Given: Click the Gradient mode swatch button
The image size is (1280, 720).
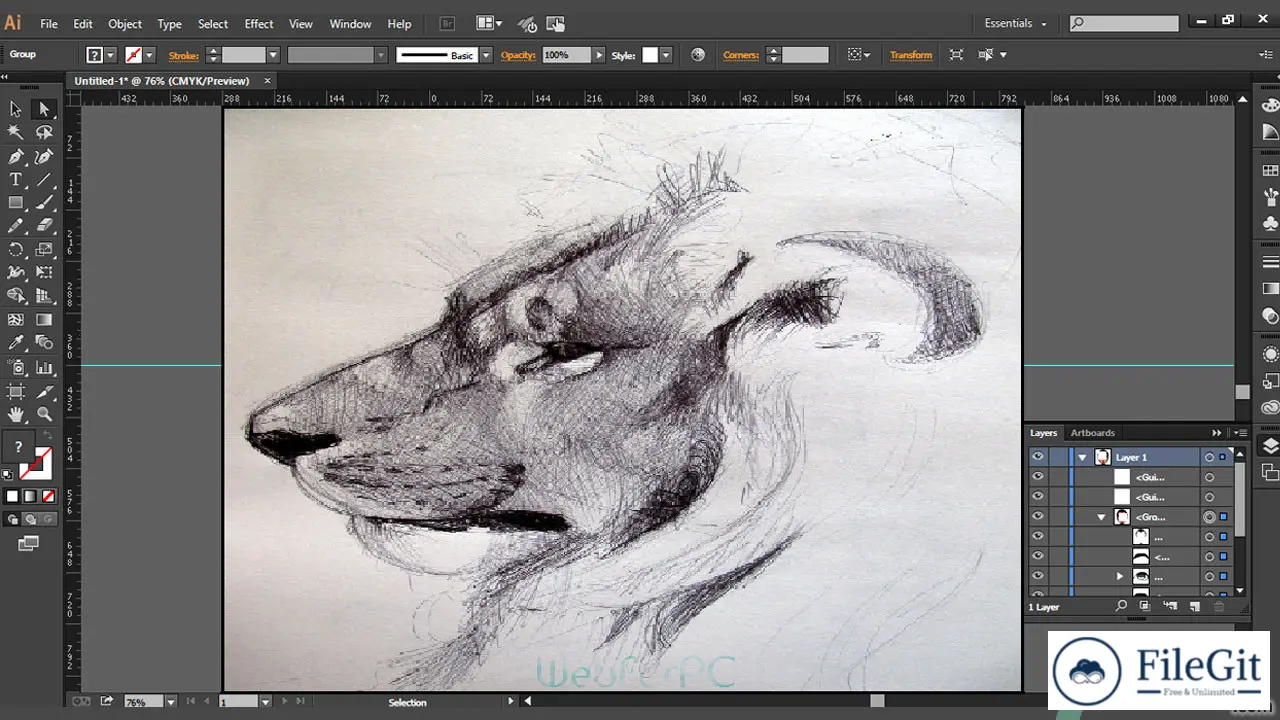Looking at the screenshot, I should pyautogui.click(x=30, y=496).
